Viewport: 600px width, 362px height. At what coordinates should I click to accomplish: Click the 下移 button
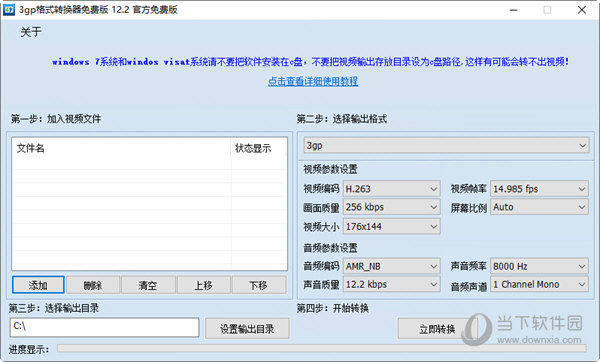[x=259, y=285]
